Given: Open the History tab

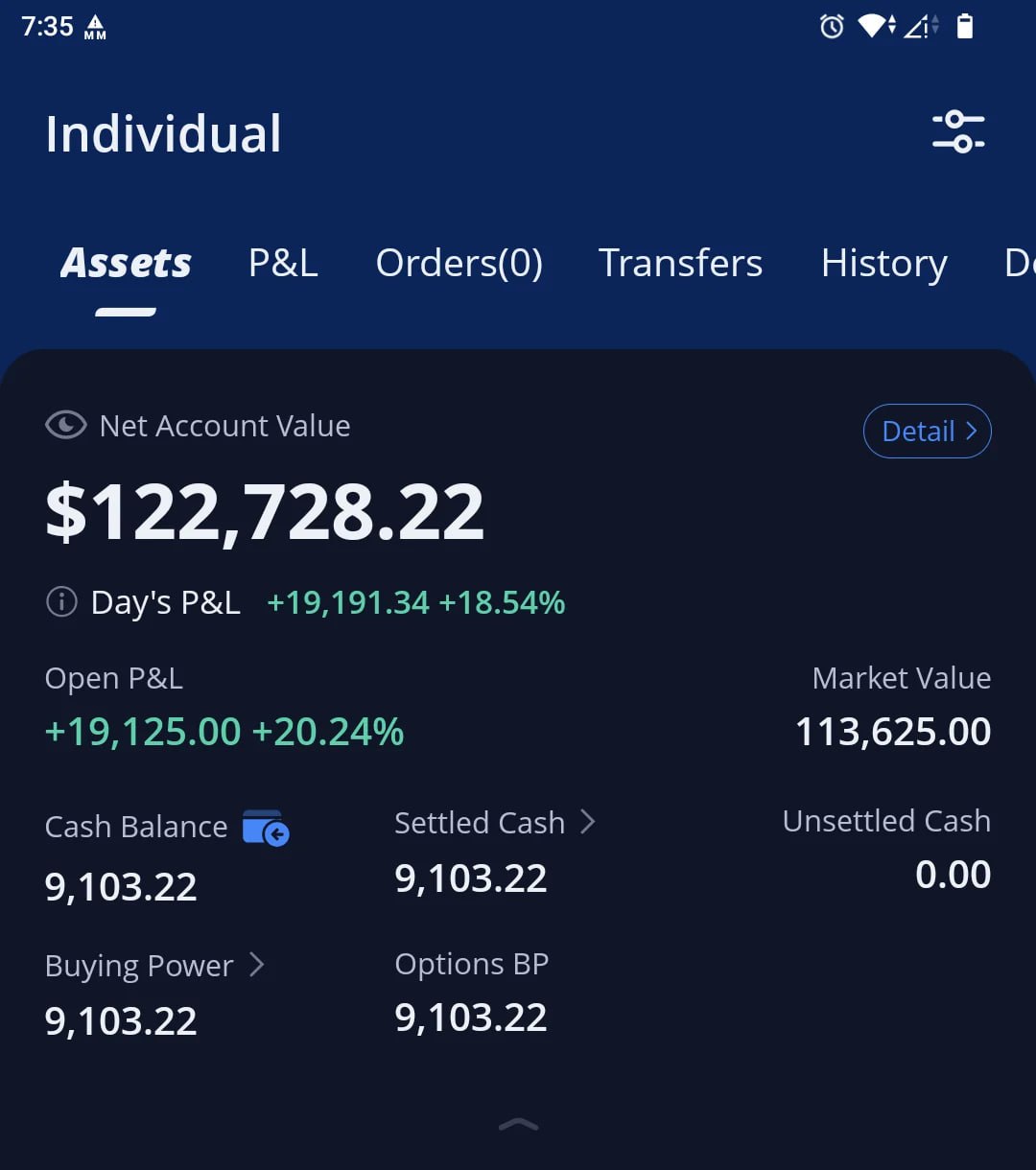Looking at the screenshot, I should pos(883,263).
